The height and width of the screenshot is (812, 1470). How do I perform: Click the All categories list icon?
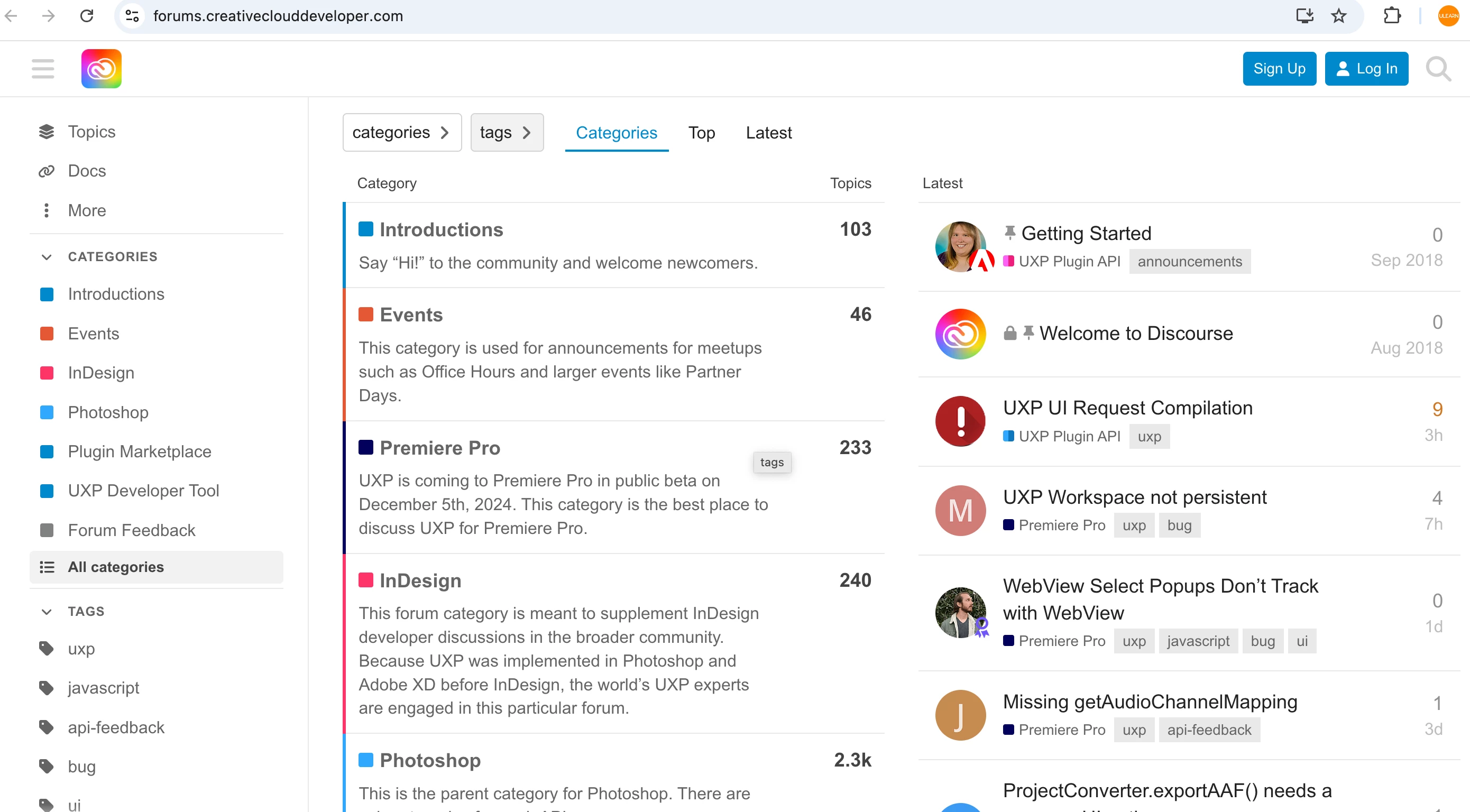(47, 567)
